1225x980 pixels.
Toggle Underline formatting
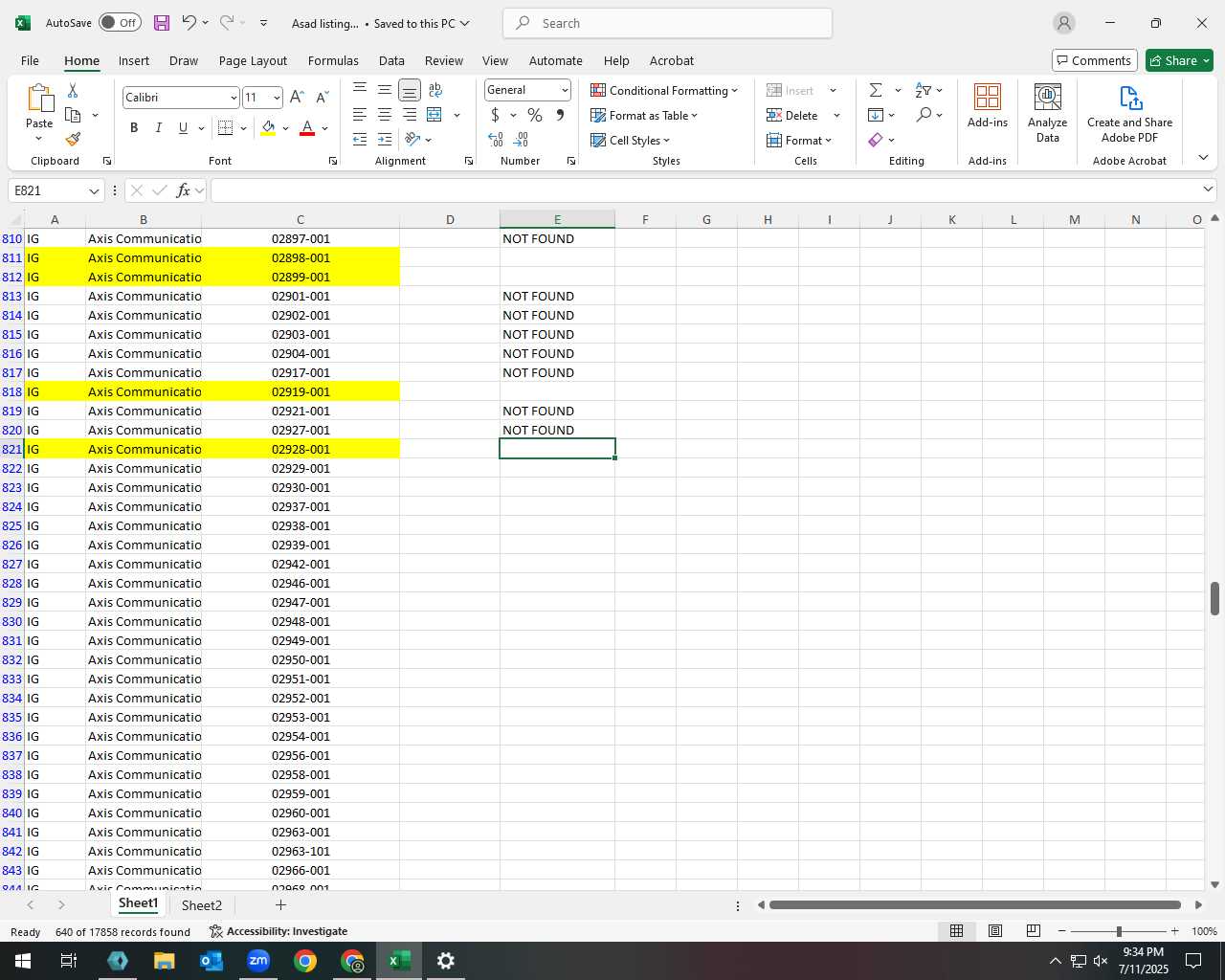pyautogui.click(x=183, y=127)
